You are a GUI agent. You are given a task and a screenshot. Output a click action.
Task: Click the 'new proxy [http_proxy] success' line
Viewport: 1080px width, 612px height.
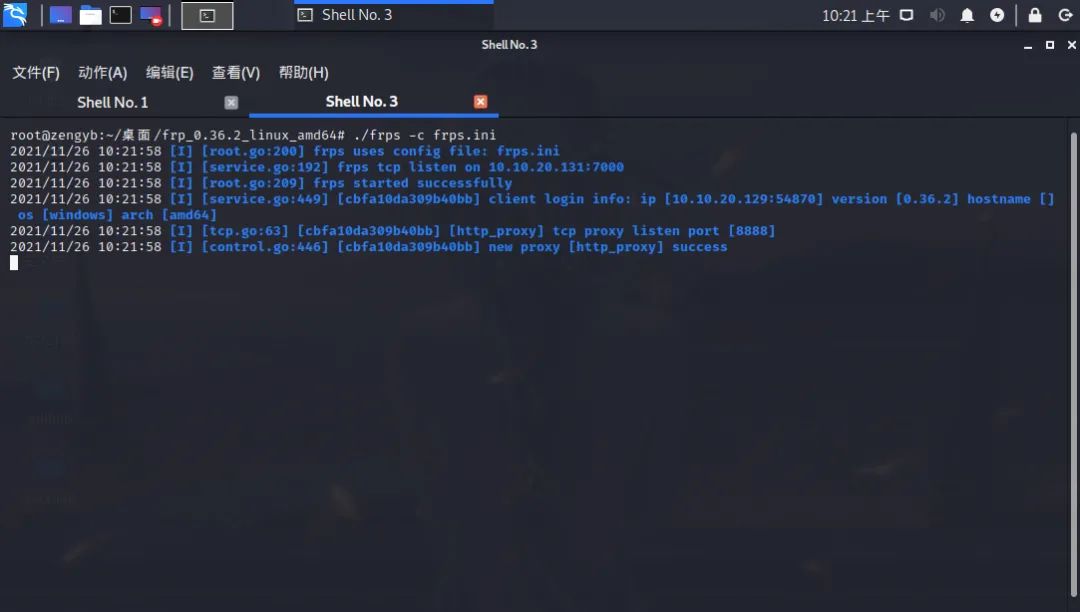click(368, 246)
